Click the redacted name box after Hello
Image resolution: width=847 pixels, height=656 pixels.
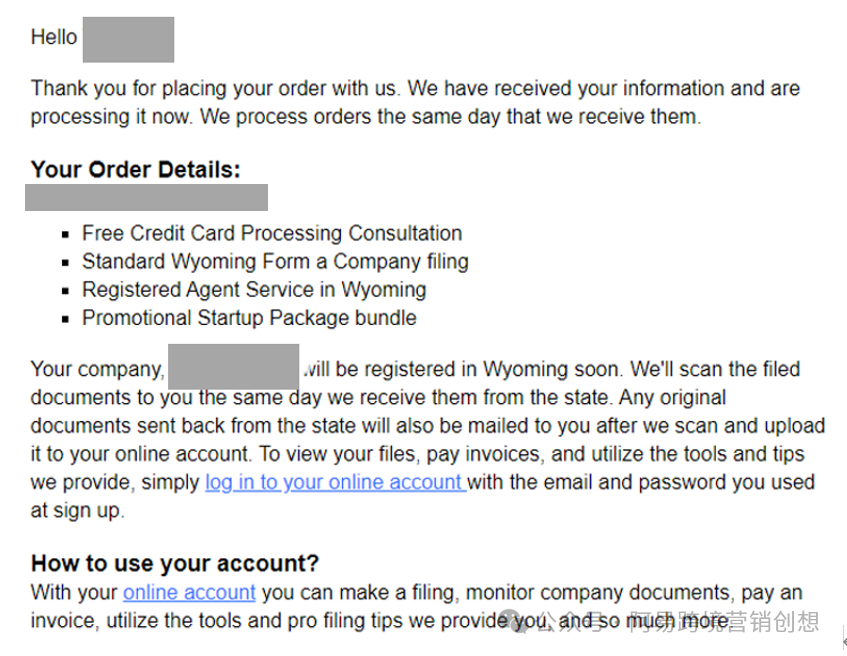tap(129, 39)
